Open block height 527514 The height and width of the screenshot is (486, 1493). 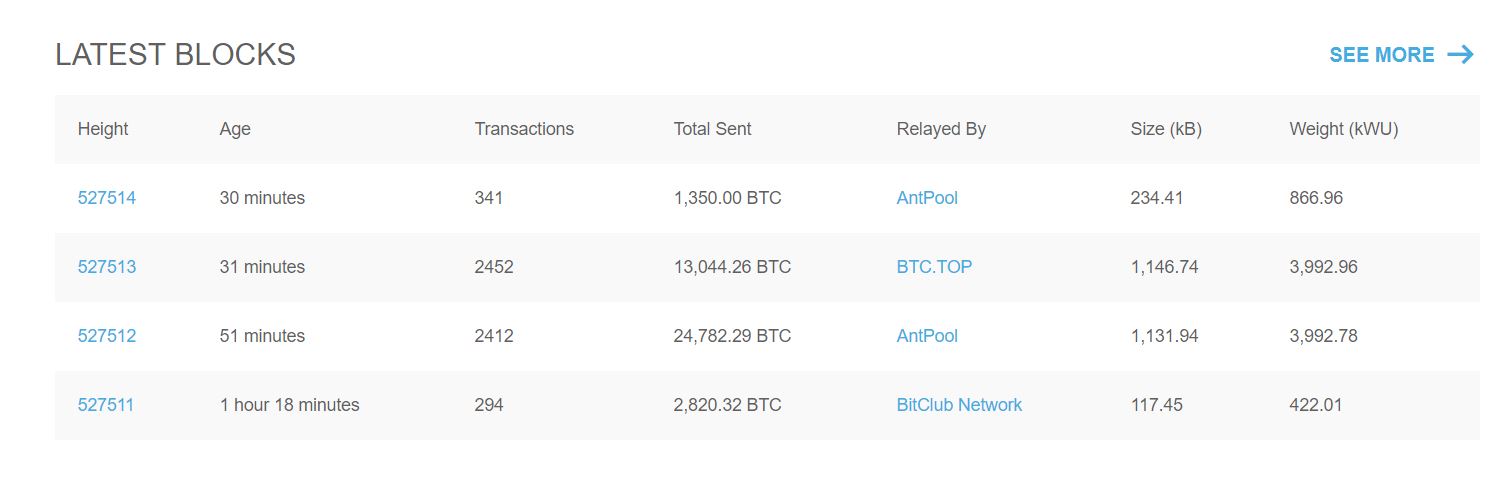(x=106, y=198)
